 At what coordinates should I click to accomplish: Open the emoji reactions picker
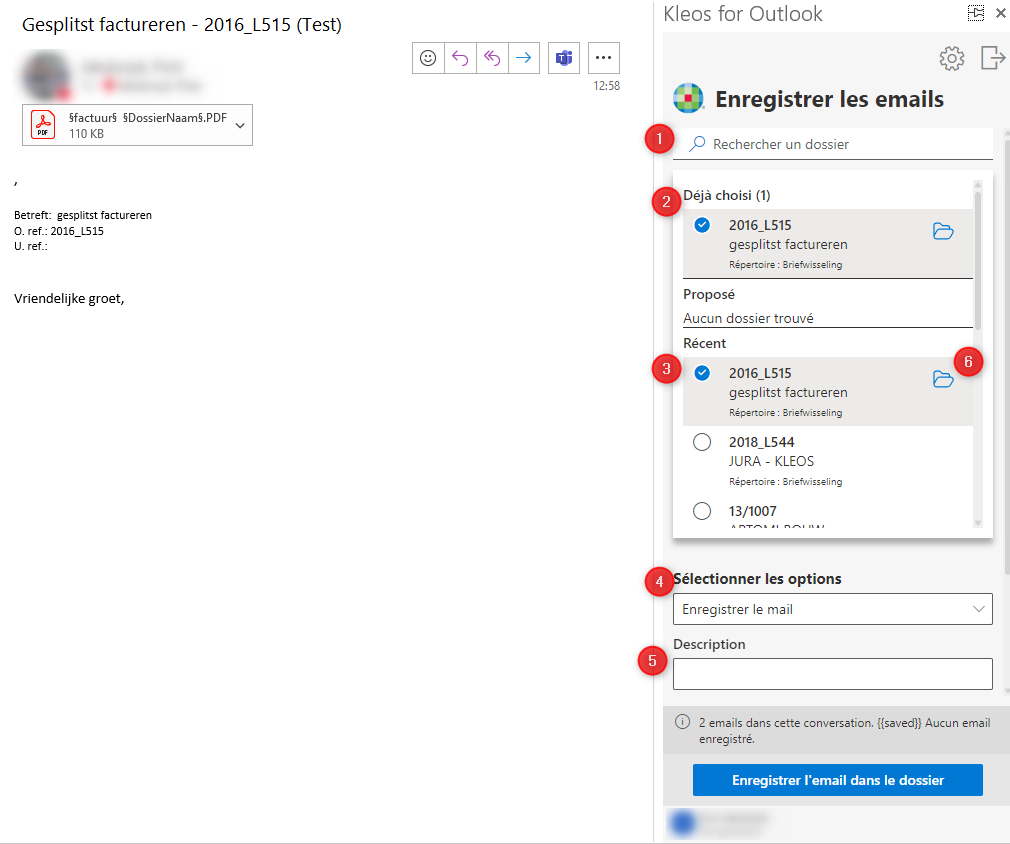(428, 58)
